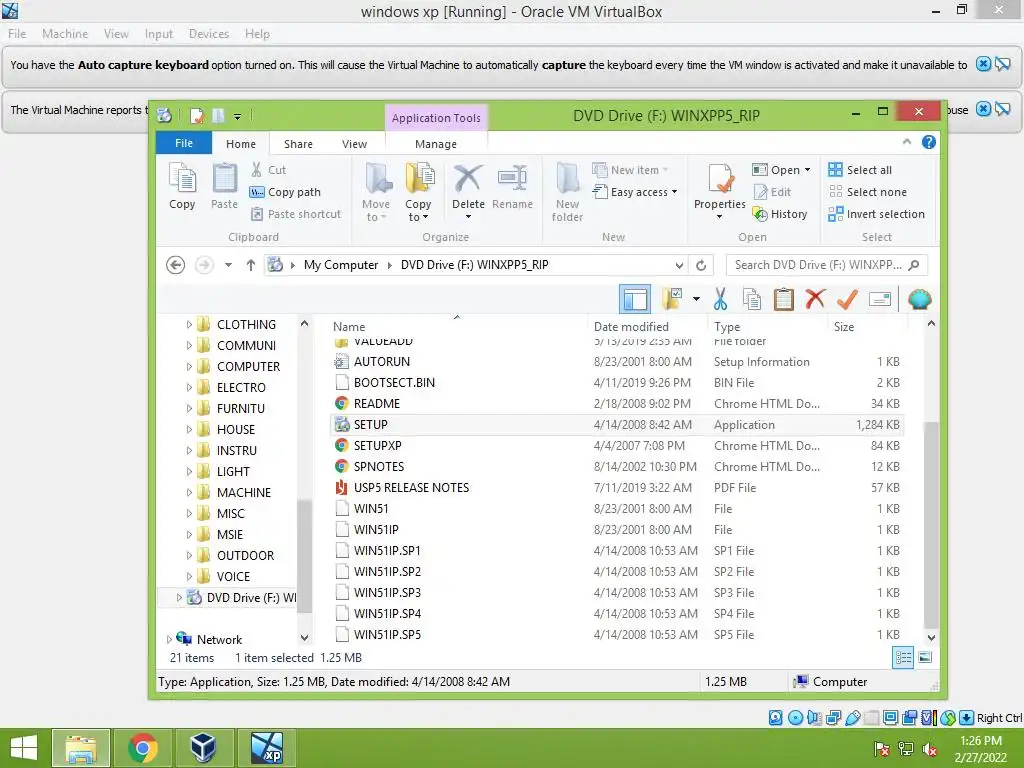Image resolution: width=1024 pixels, height=768 pixels.
Task: Click the copy pages icon in lower toolbar
Action: pos(752,299)
